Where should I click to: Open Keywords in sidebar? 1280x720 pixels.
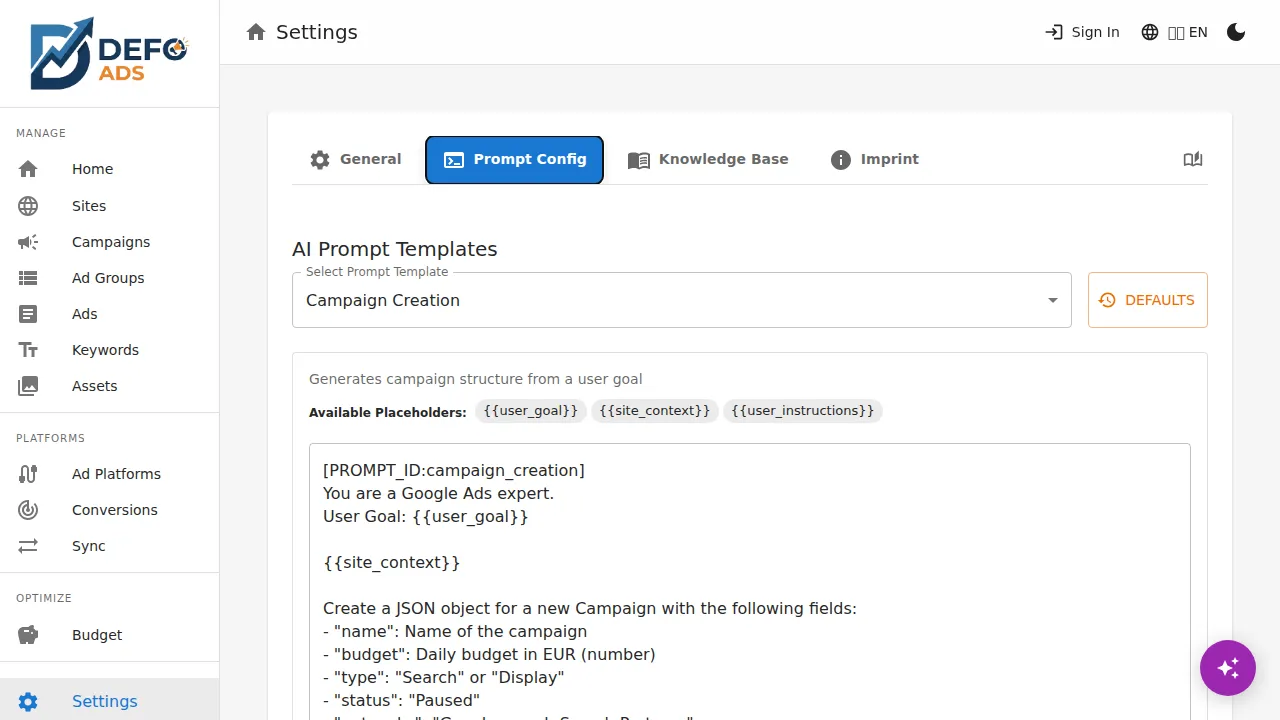(x=109, y=350)
